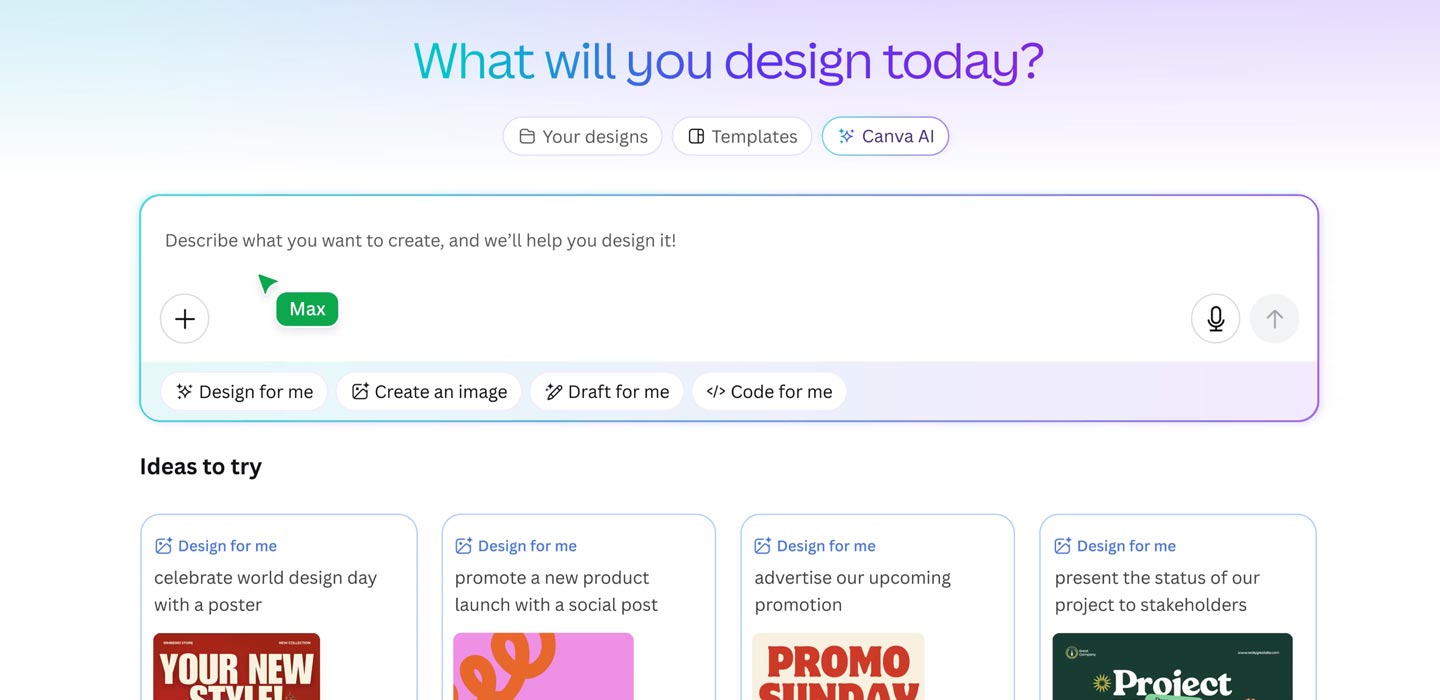This screenshot has width=1440, height=700.
Task: Click the Draft for me pen icon
Action: click(553, 391)
